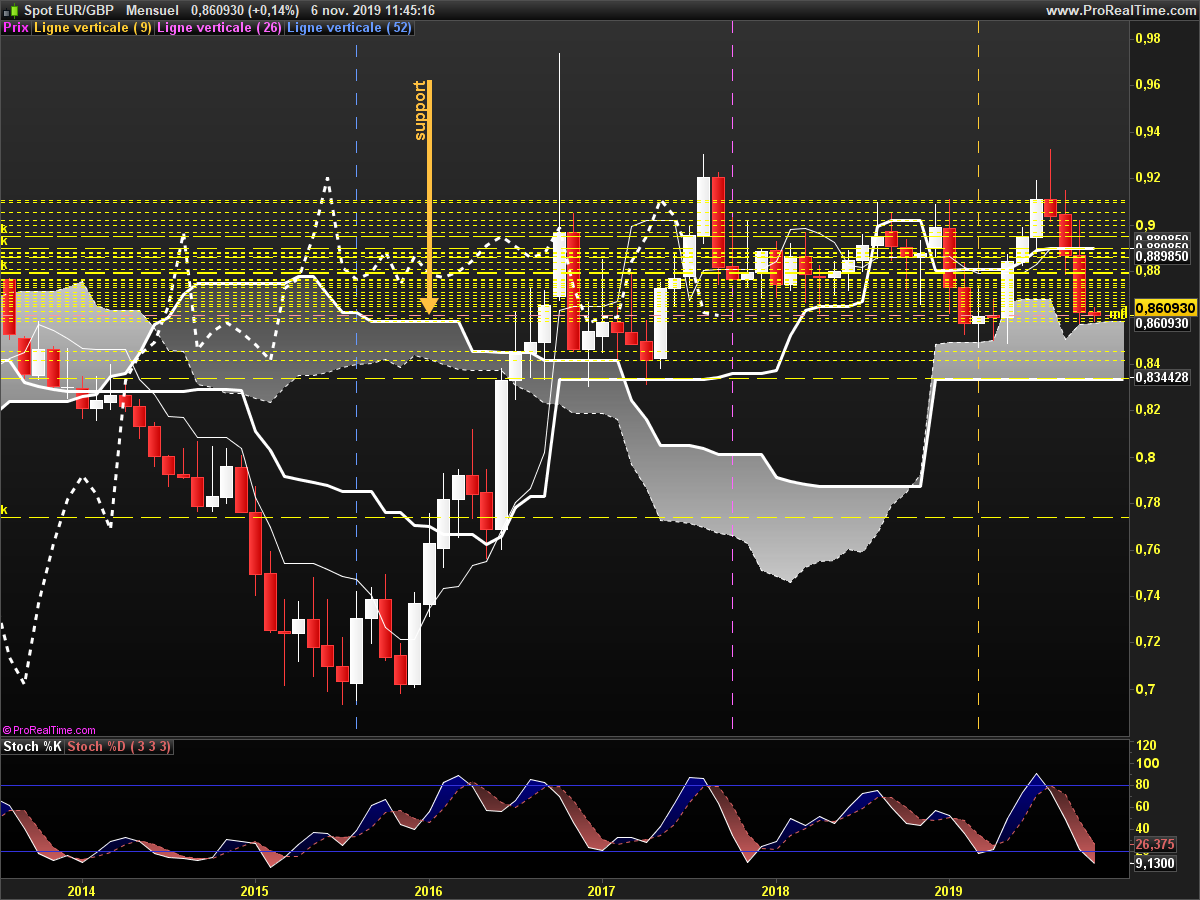Click the Mensuel timeframe label
This screenshot has width=1200, height=900.
(x=152, y=10)
